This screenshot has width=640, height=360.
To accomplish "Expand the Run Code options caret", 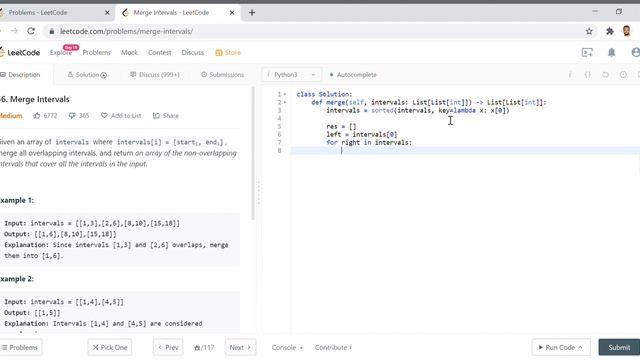I will [x=580, y=347].
